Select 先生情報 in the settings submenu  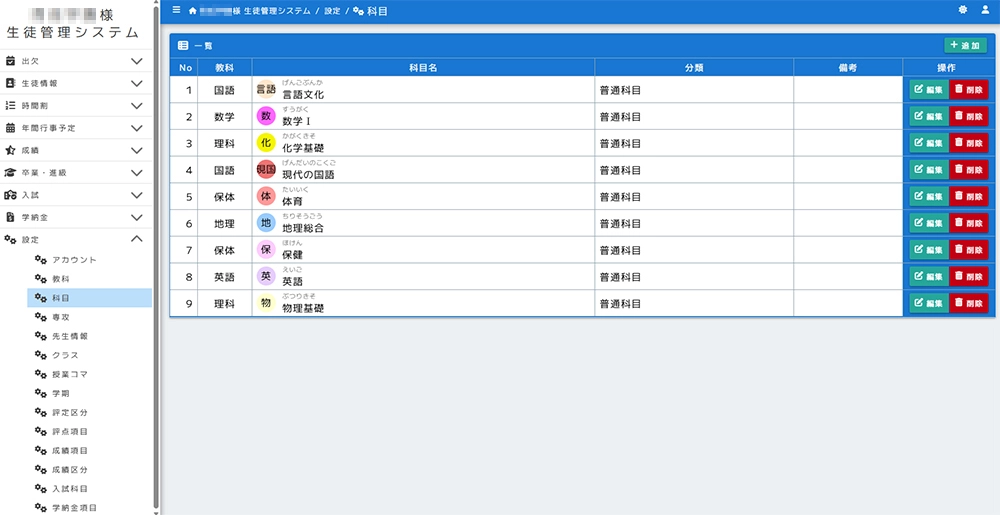point(70,336)
